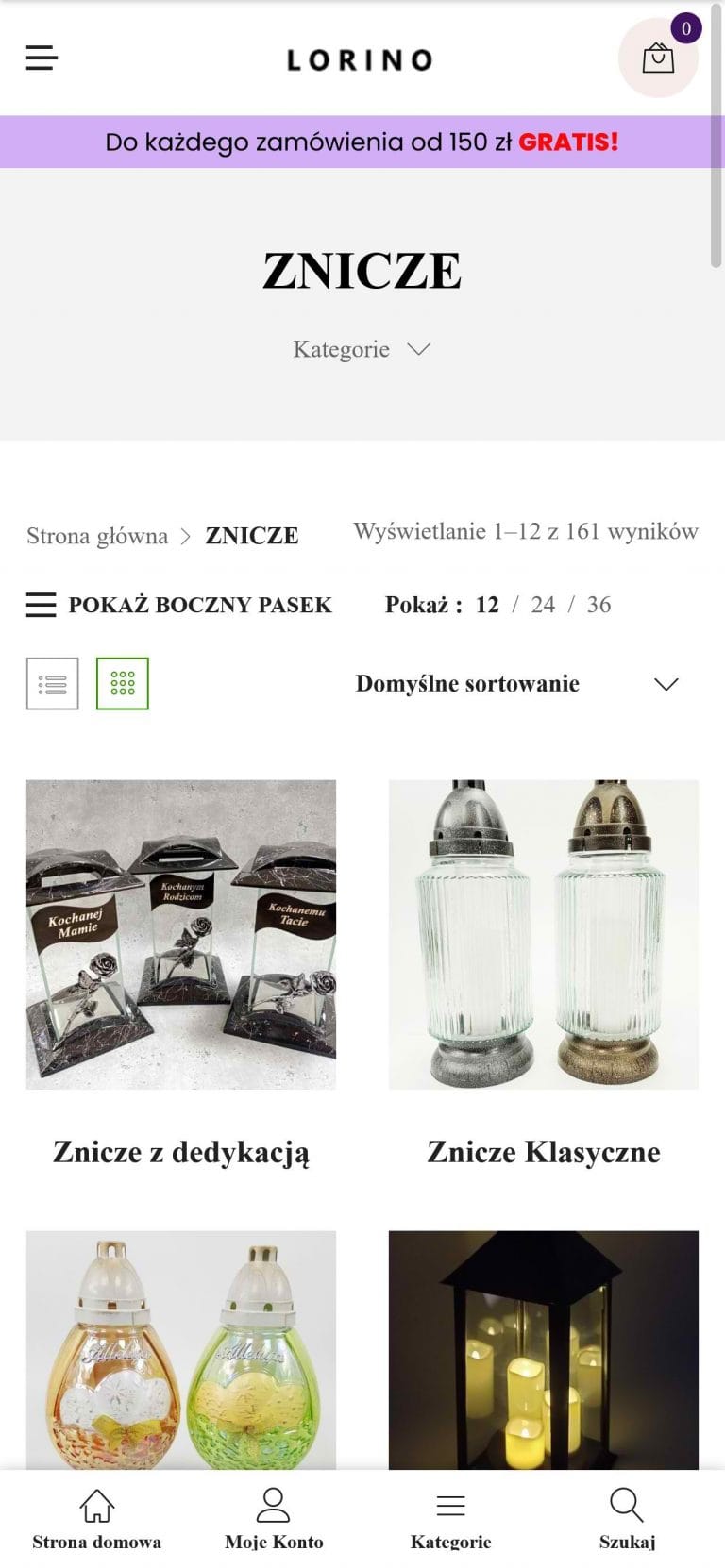725x1568 pixels.
Task: Switch to grid view layout
Action: pyautogui.click(x=123, y=683)
